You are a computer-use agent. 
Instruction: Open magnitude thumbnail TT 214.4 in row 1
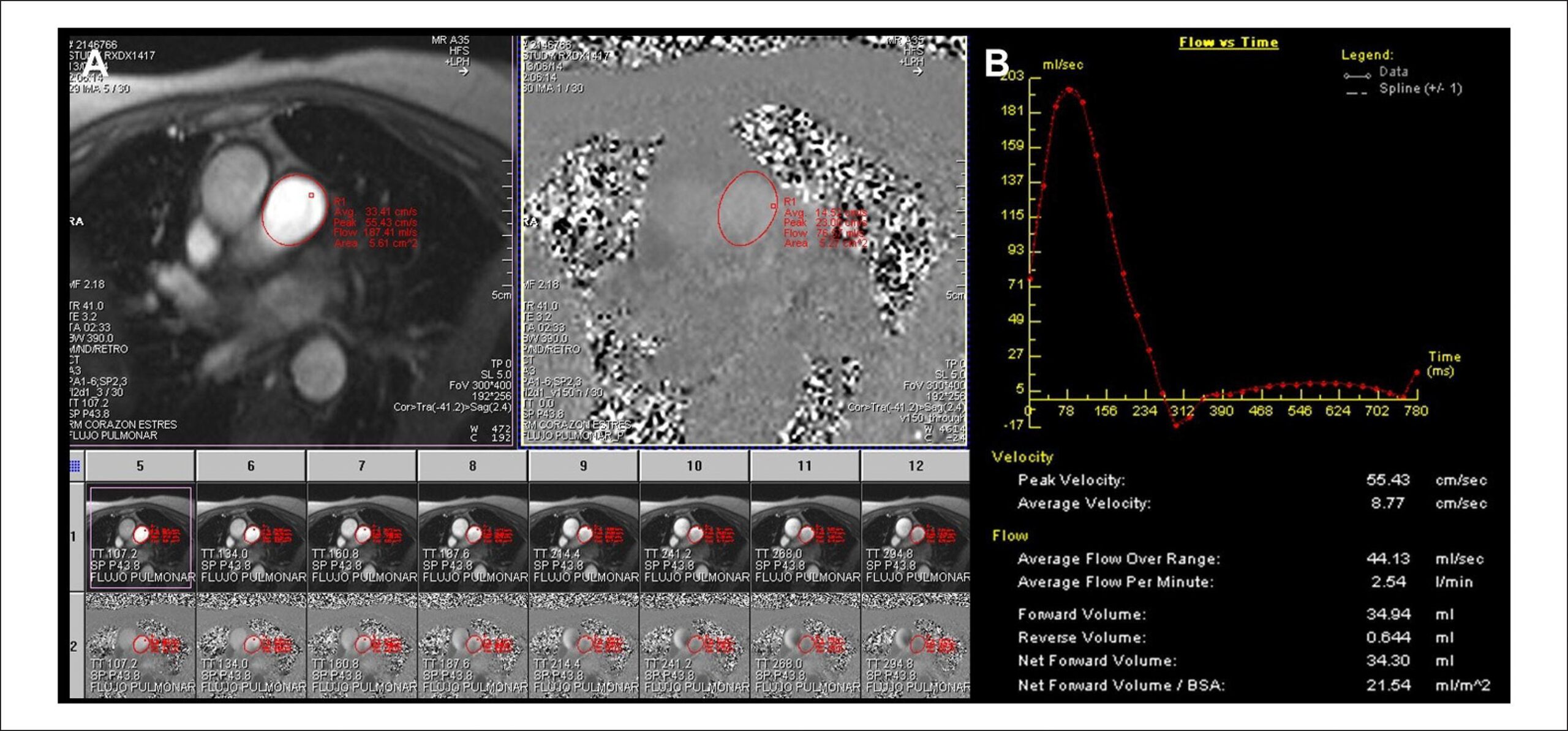click(x=584, y=537)
